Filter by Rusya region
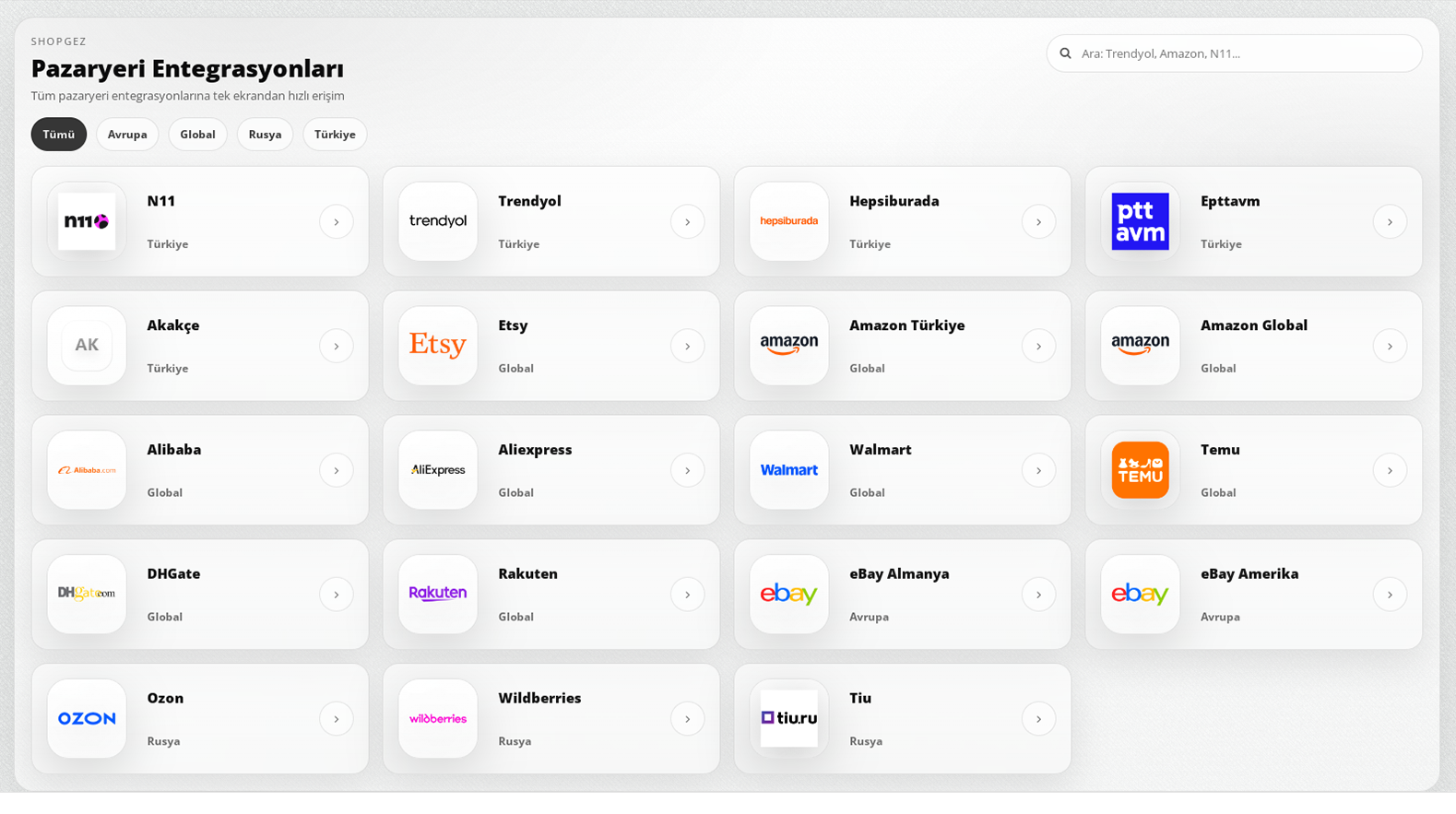The width and height of the screenshot is (1456, 814). point(265,135)
